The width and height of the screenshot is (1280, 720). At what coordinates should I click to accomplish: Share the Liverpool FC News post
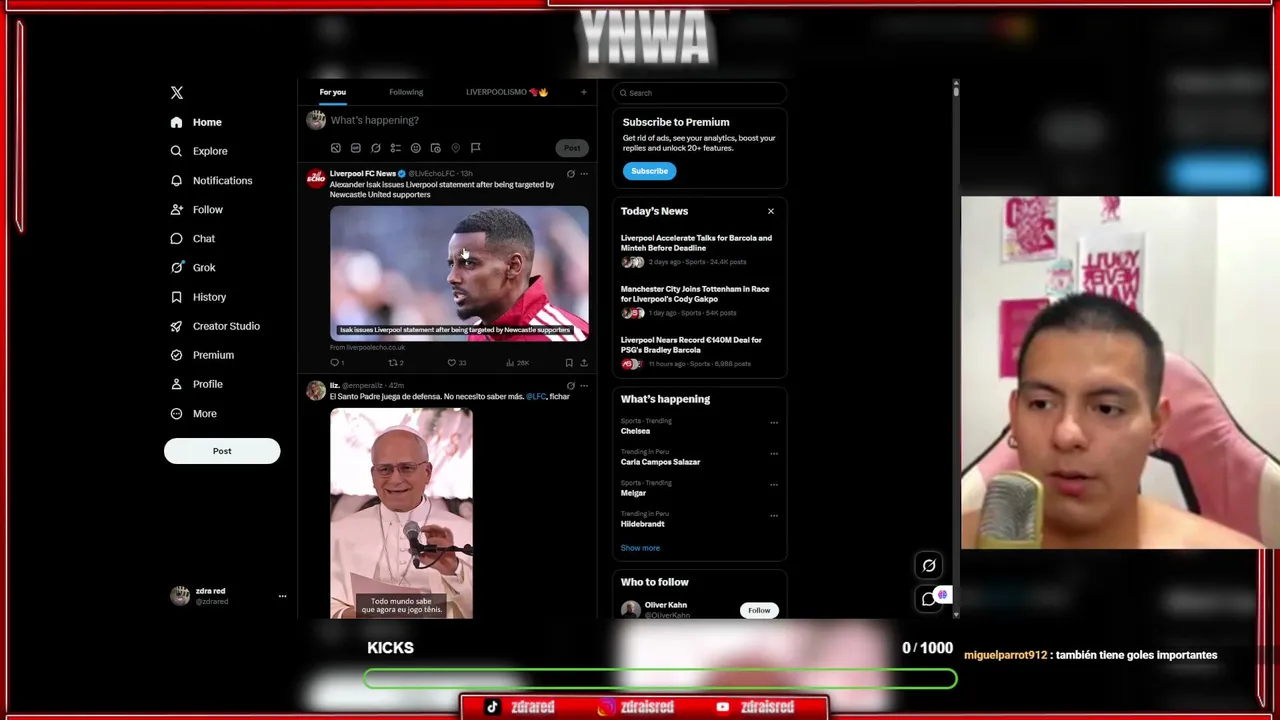584,363
